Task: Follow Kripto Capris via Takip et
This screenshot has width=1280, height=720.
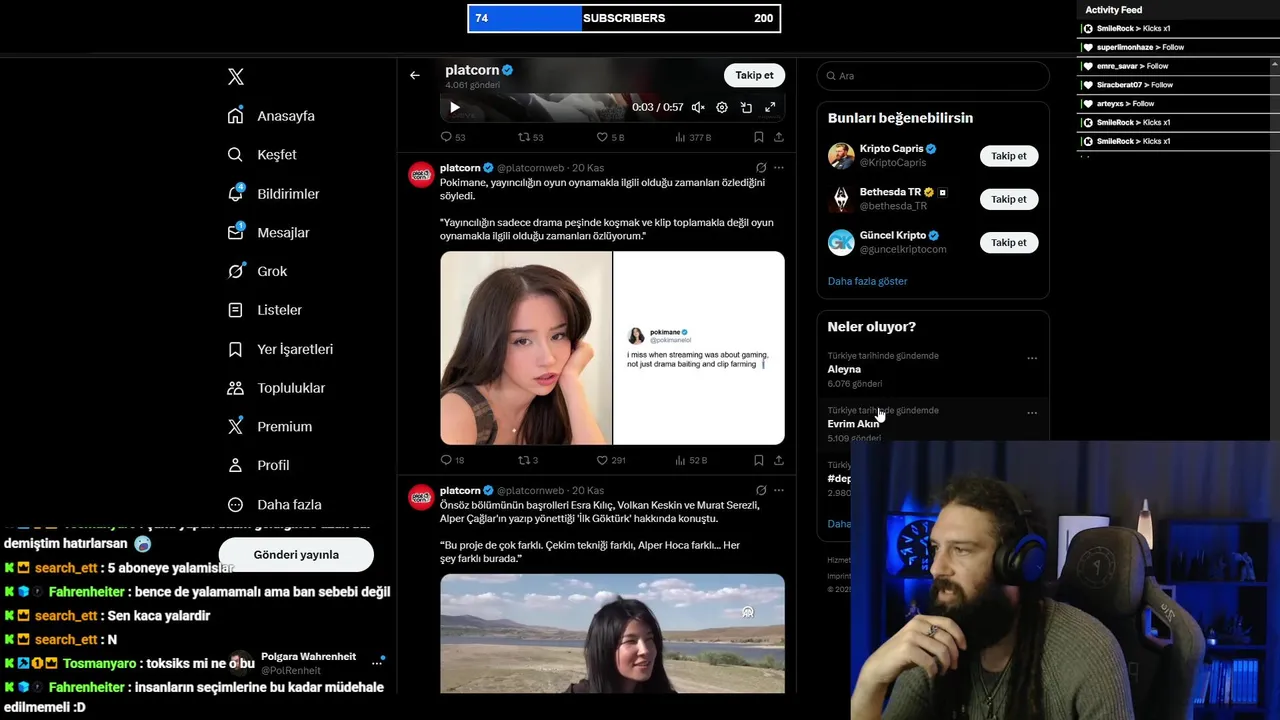Action: [1009, 156]
